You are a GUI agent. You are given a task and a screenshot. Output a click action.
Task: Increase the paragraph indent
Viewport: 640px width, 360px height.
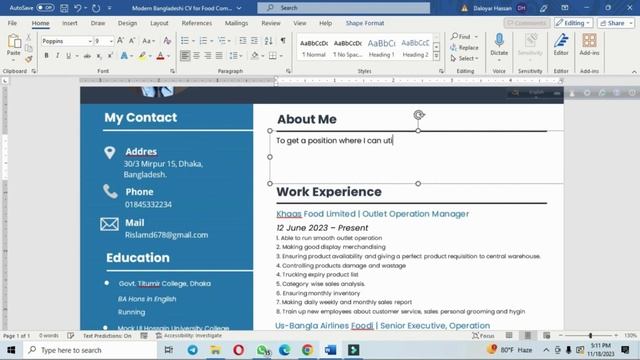(254, 41)
